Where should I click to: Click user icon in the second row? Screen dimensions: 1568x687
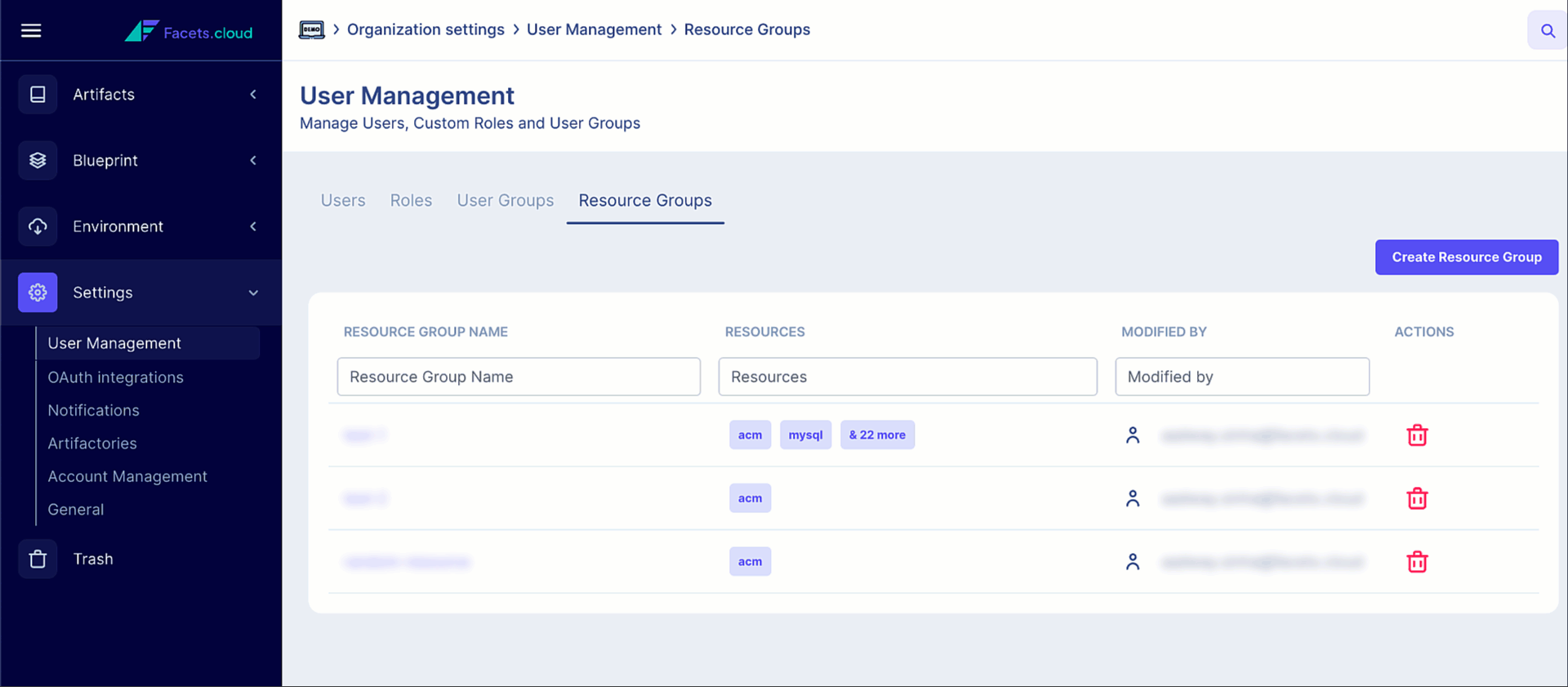point(1133,498)
